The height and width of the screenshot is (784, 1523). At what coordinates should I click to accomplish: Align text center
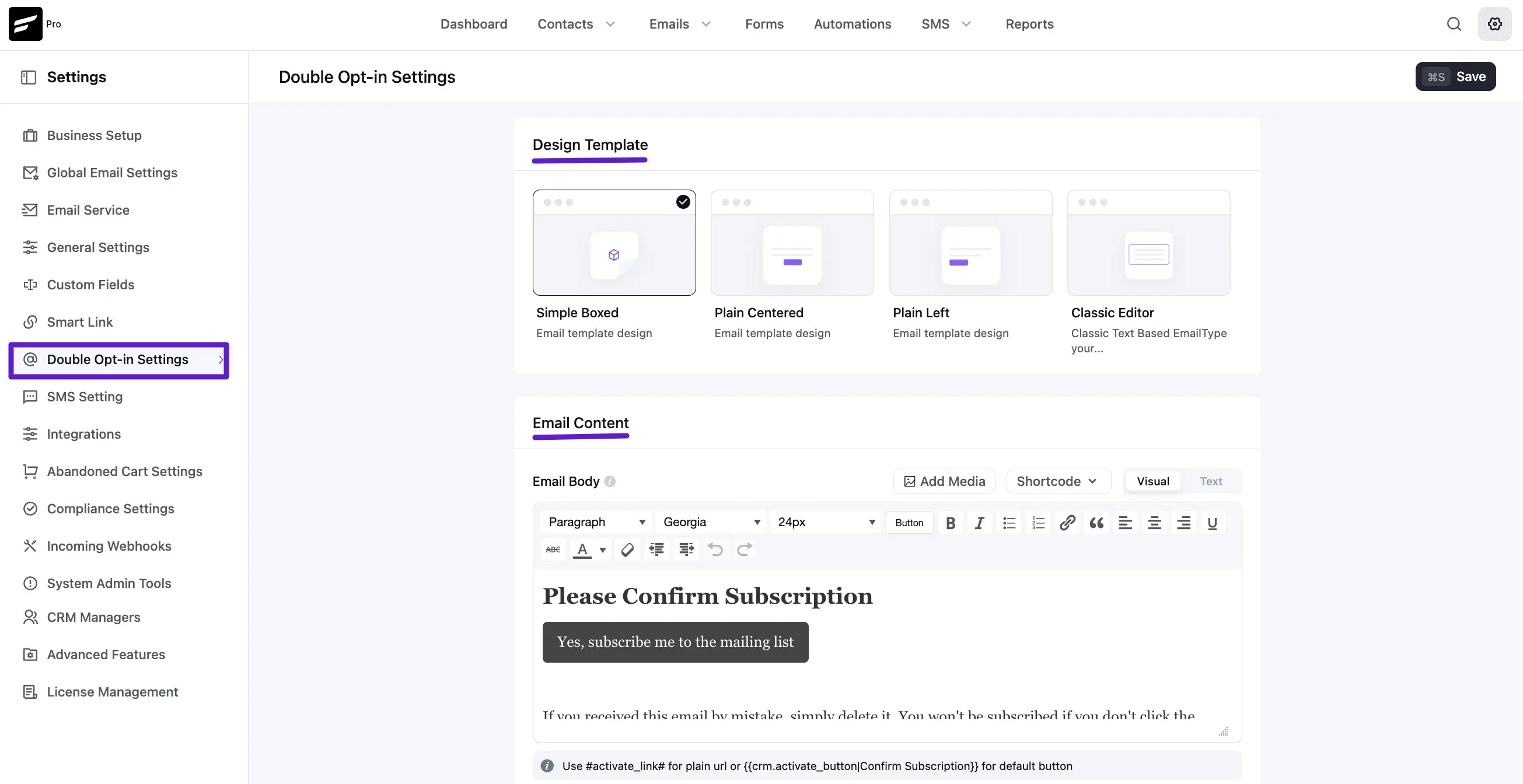[x=1154, y=523]
